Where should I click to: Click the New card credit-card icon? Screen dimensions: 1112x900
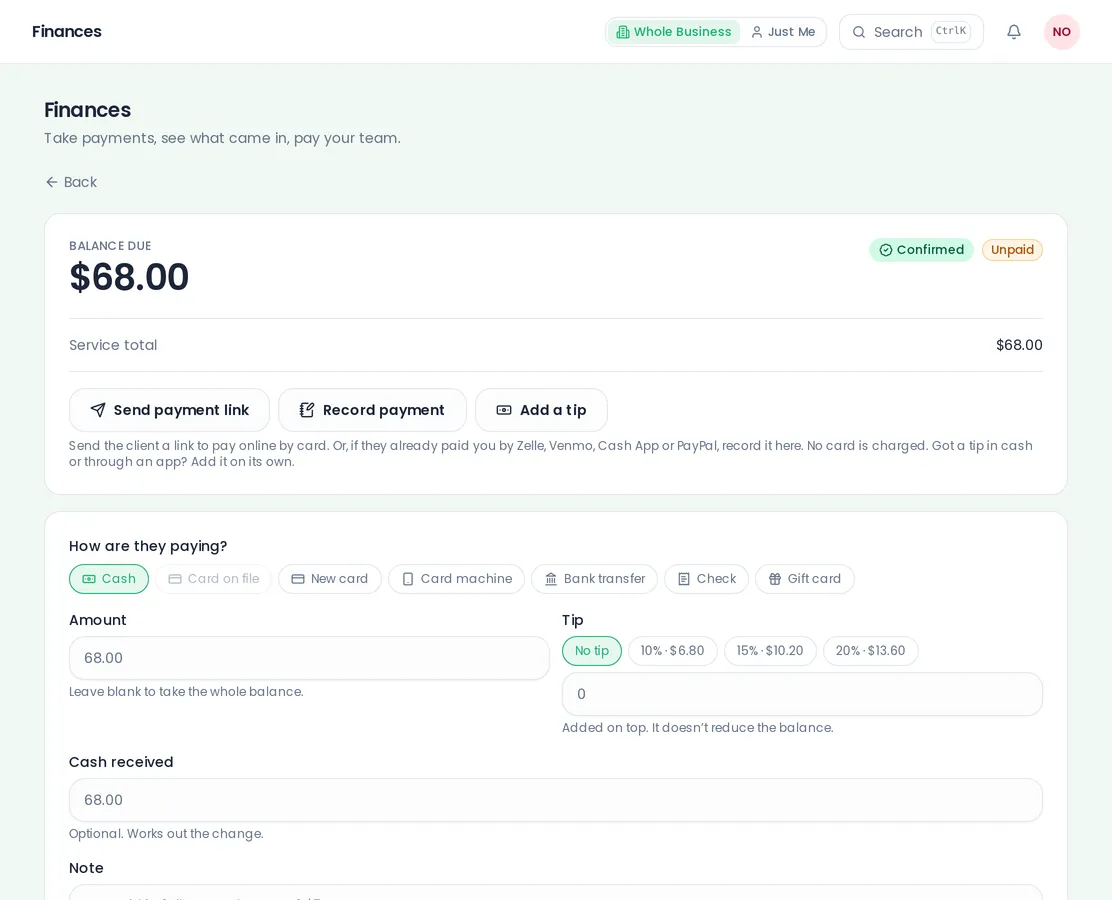pos(298,579)
